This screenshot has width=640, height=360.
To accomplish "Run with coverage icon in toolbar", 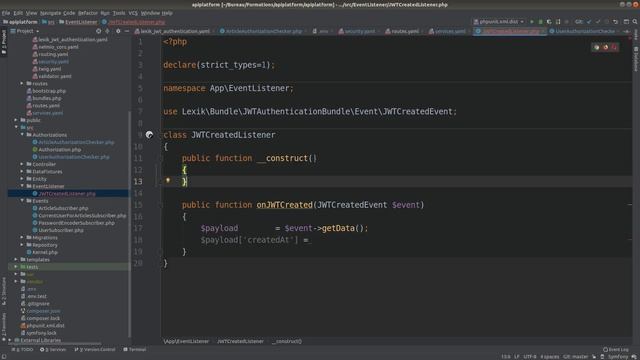I will 549,22.
